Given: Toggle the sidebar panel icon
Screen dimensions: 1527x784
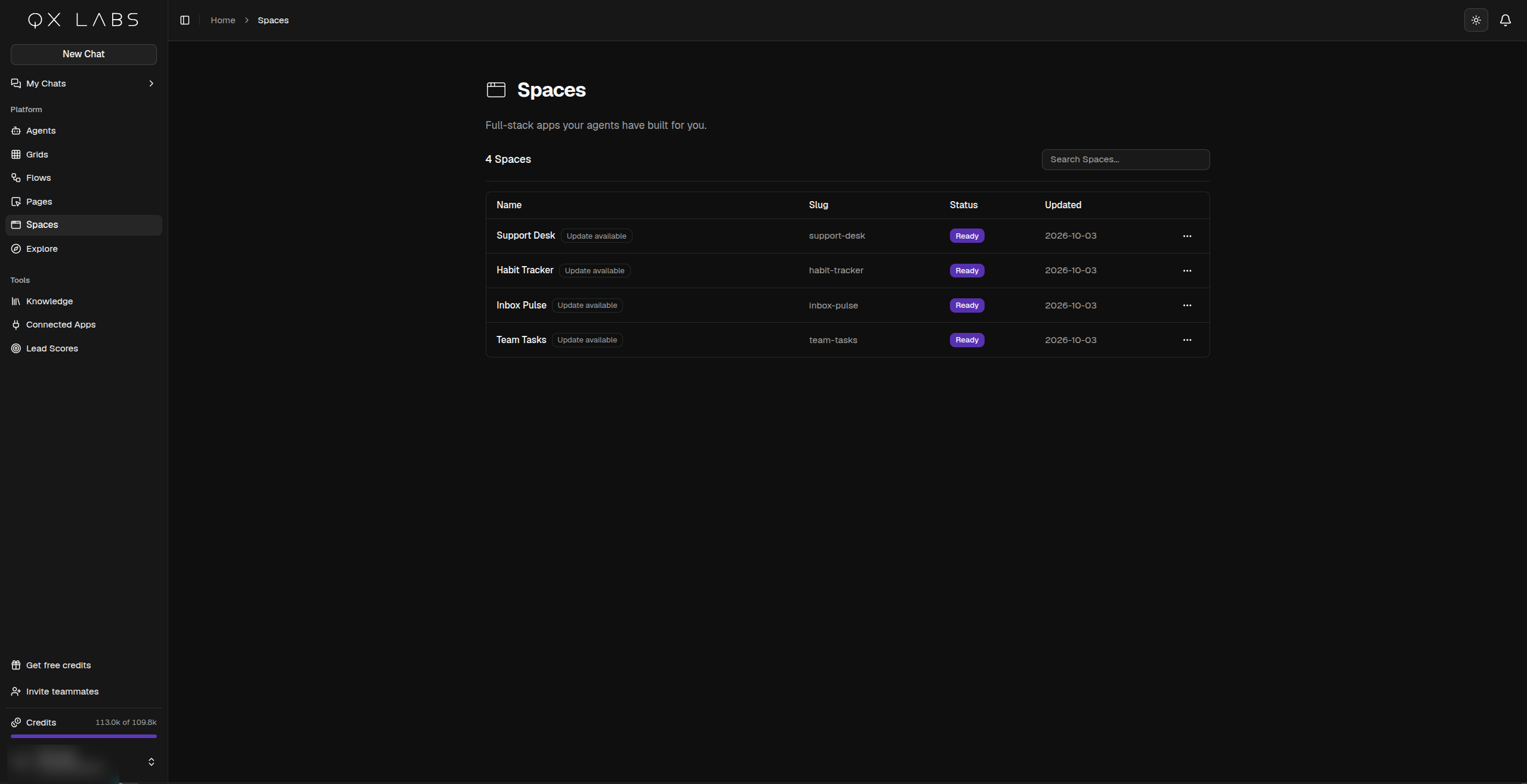Looking at the screenshot, I should (x=185, y=20).
